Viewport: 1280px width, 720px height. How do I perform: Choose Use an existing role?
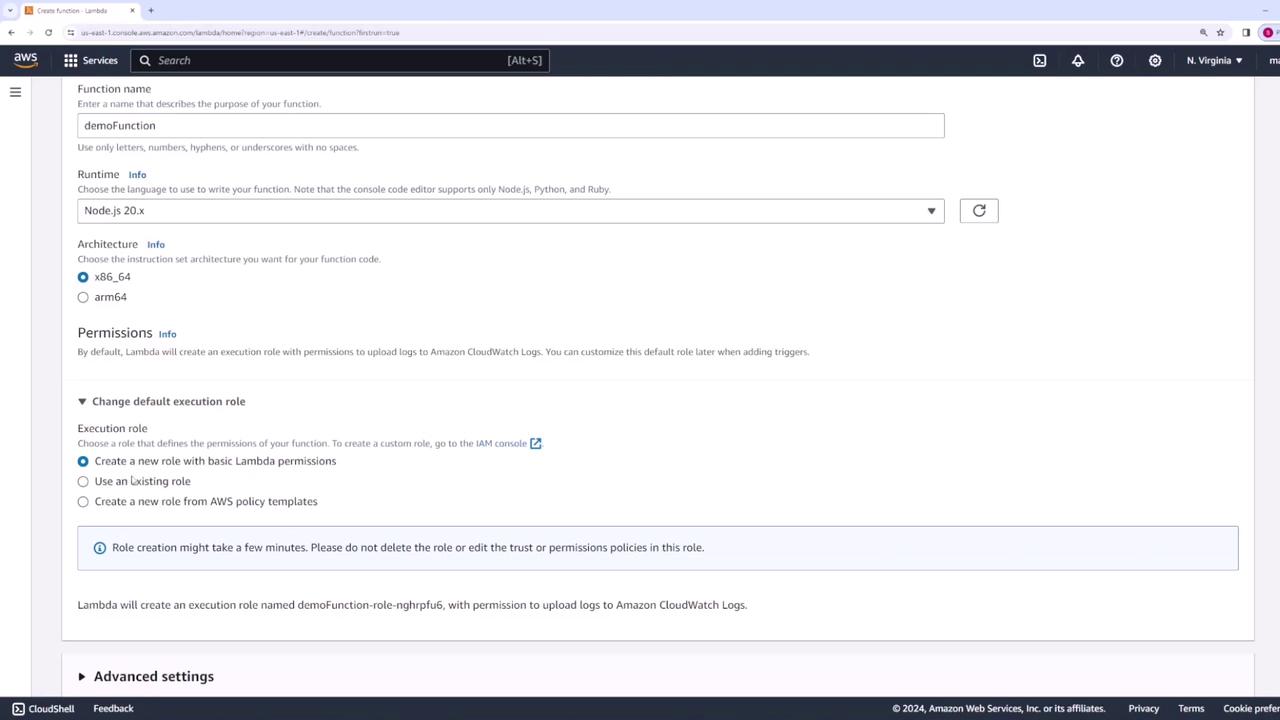click(x=83, y=481)
